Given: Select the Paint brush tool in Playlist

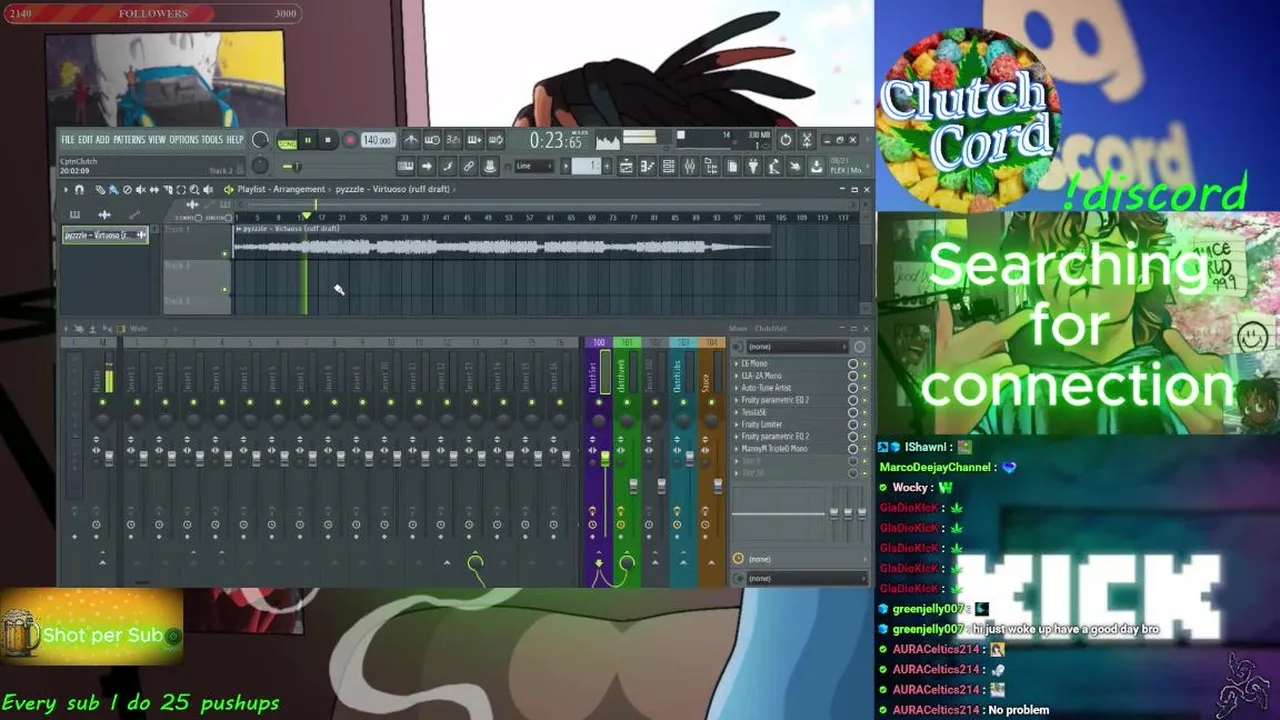Looking at the screenshot, I should coord(114,190).
